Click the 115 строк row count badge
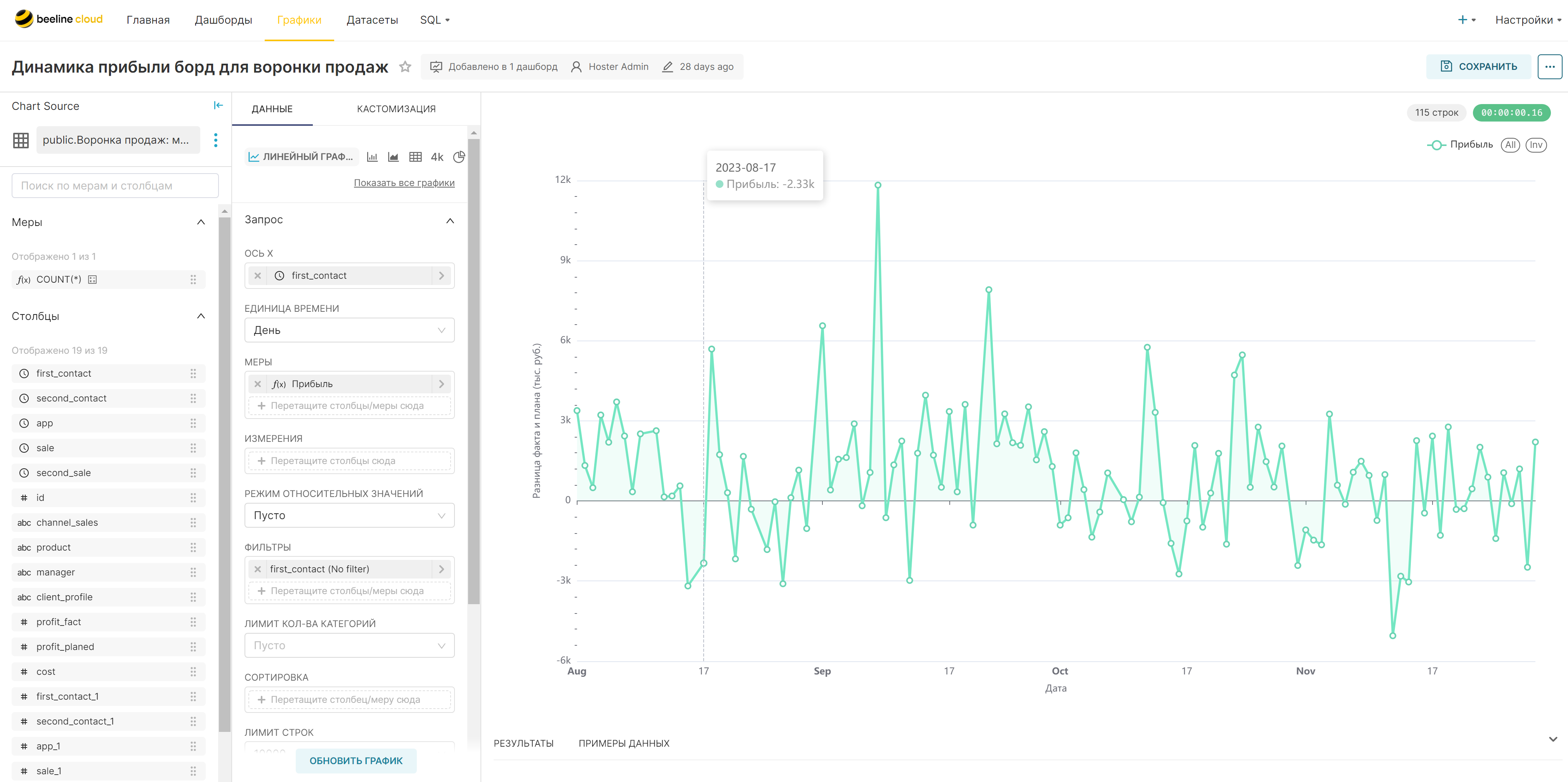 pos(1436,113)
